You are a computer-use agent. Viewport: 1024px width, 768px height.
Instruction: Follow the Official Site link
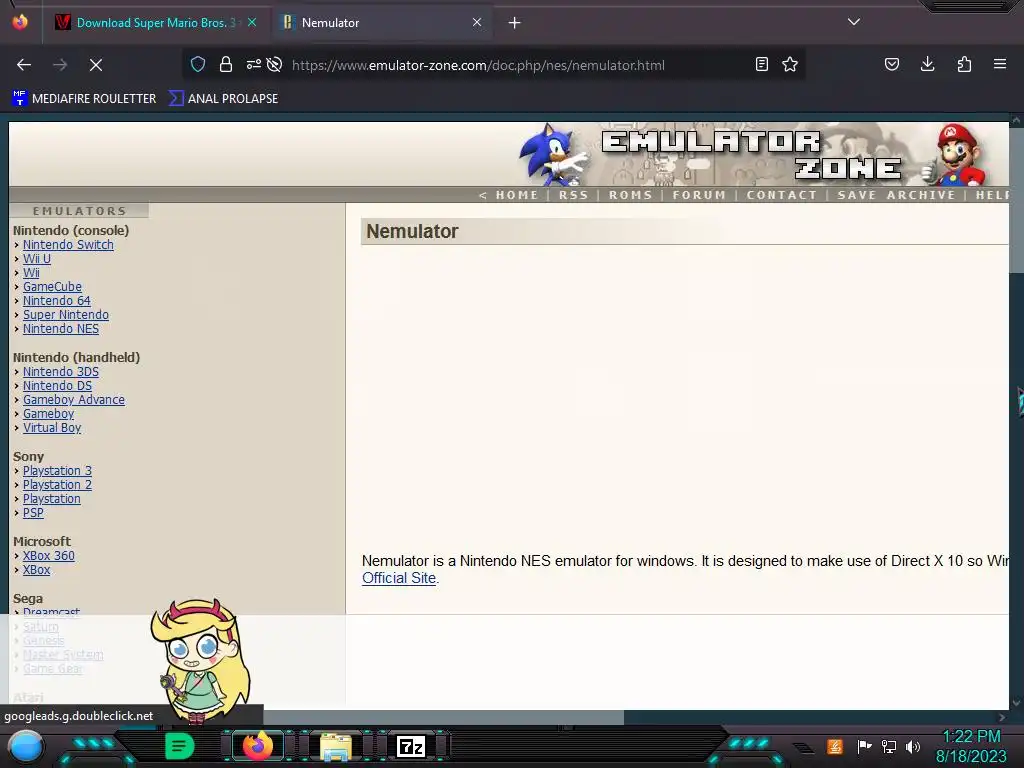[398, 578]
